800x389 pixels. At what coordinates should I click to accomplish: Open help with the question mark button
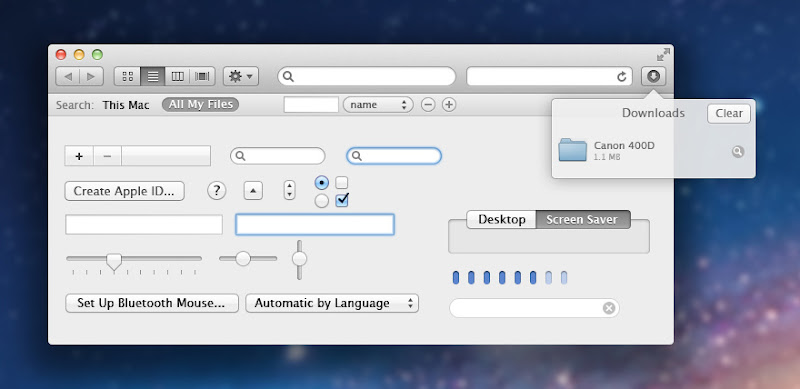pyautogui.click(x=216, y=191)
